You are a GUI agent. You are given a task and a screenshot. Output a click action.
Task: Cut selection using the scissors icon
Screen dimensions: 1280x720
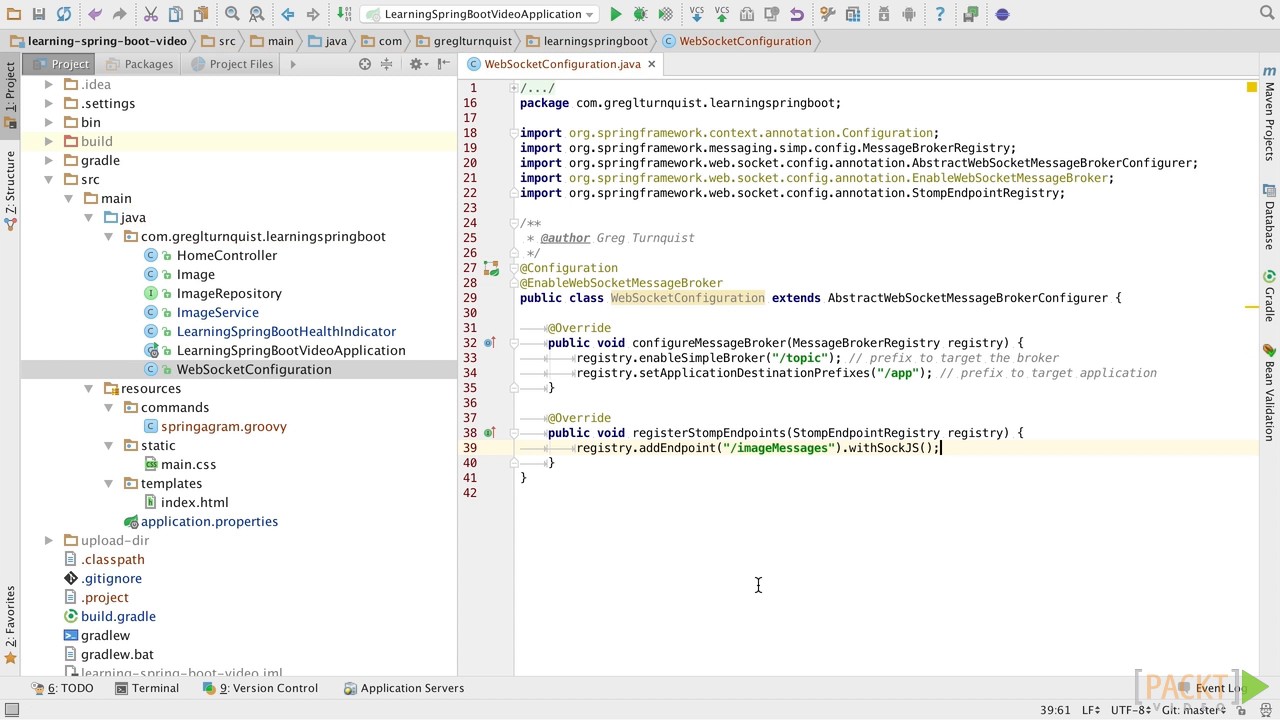coord(151,14)
